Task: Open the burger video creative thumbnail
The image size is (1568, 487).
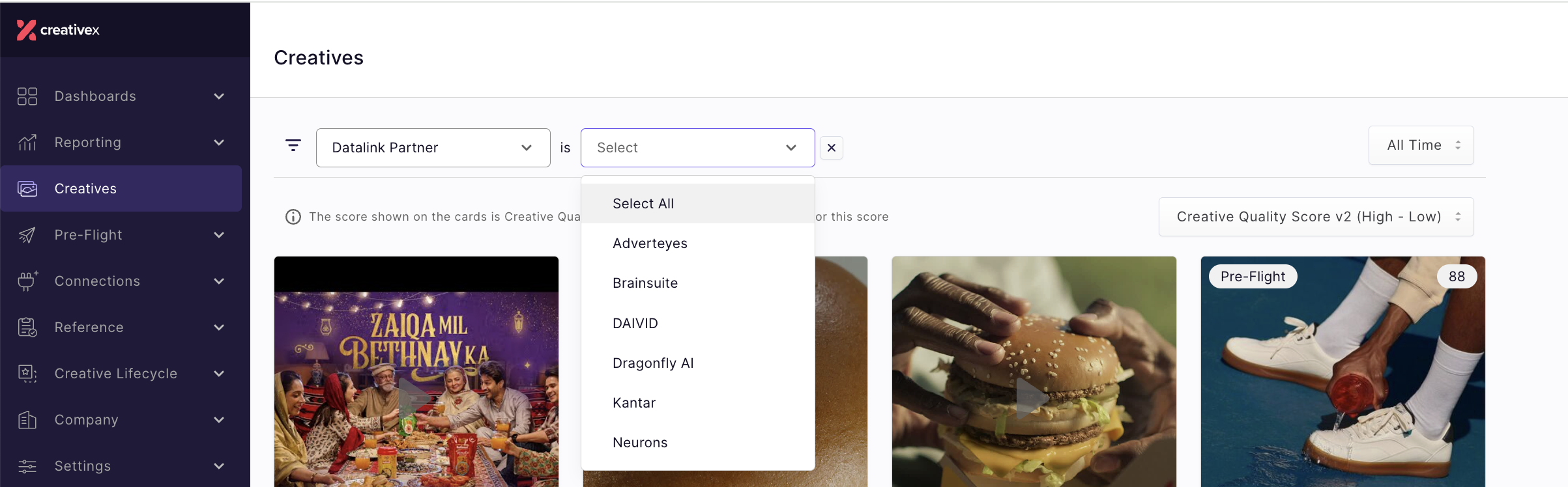Action: coord(1034,372)
